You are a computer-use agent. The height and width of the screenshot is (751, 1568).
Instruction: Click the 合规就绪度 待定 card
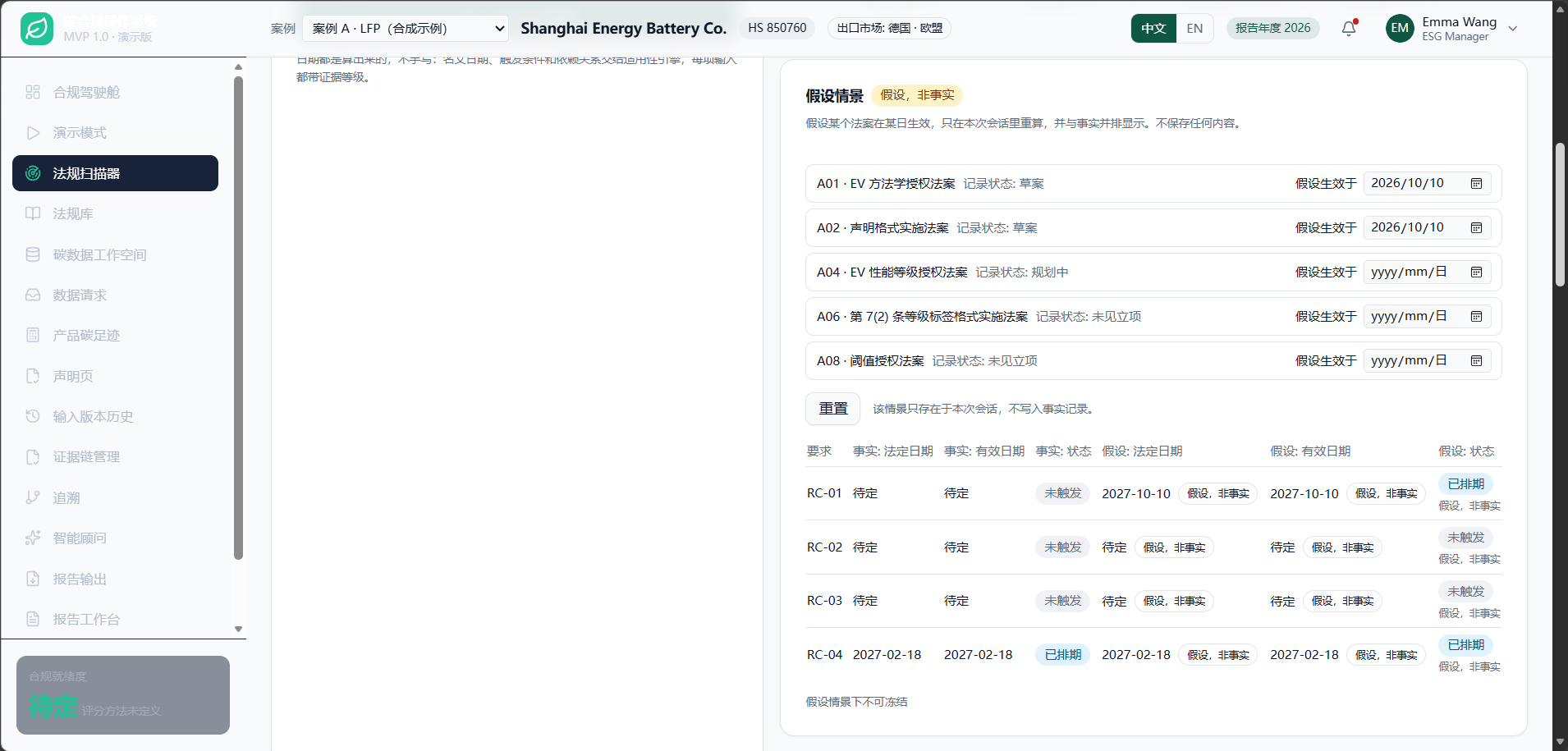coord(123,694)
